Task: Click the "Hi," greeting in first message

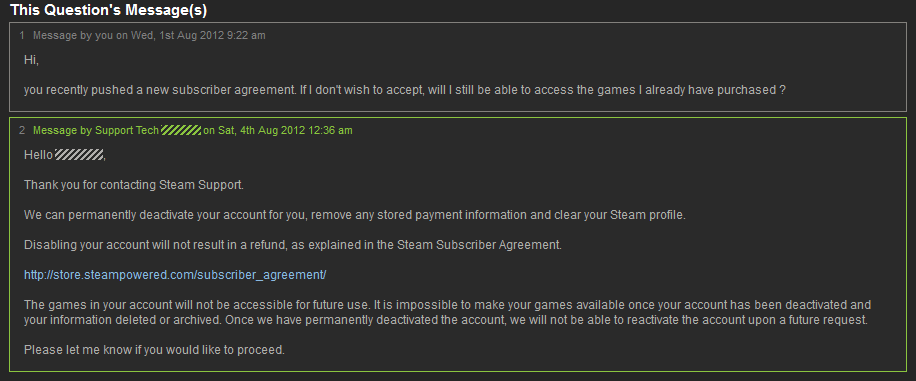Action: coord(31,60)
